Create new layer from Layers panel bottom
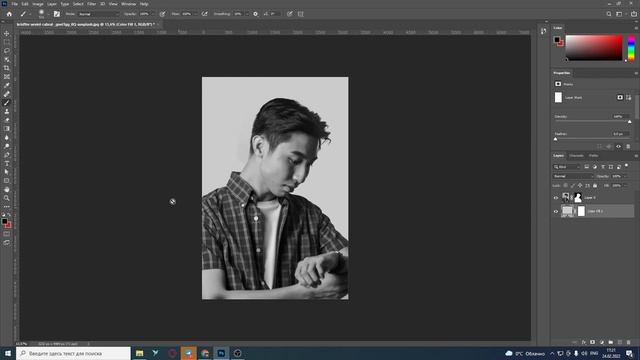 620,342
